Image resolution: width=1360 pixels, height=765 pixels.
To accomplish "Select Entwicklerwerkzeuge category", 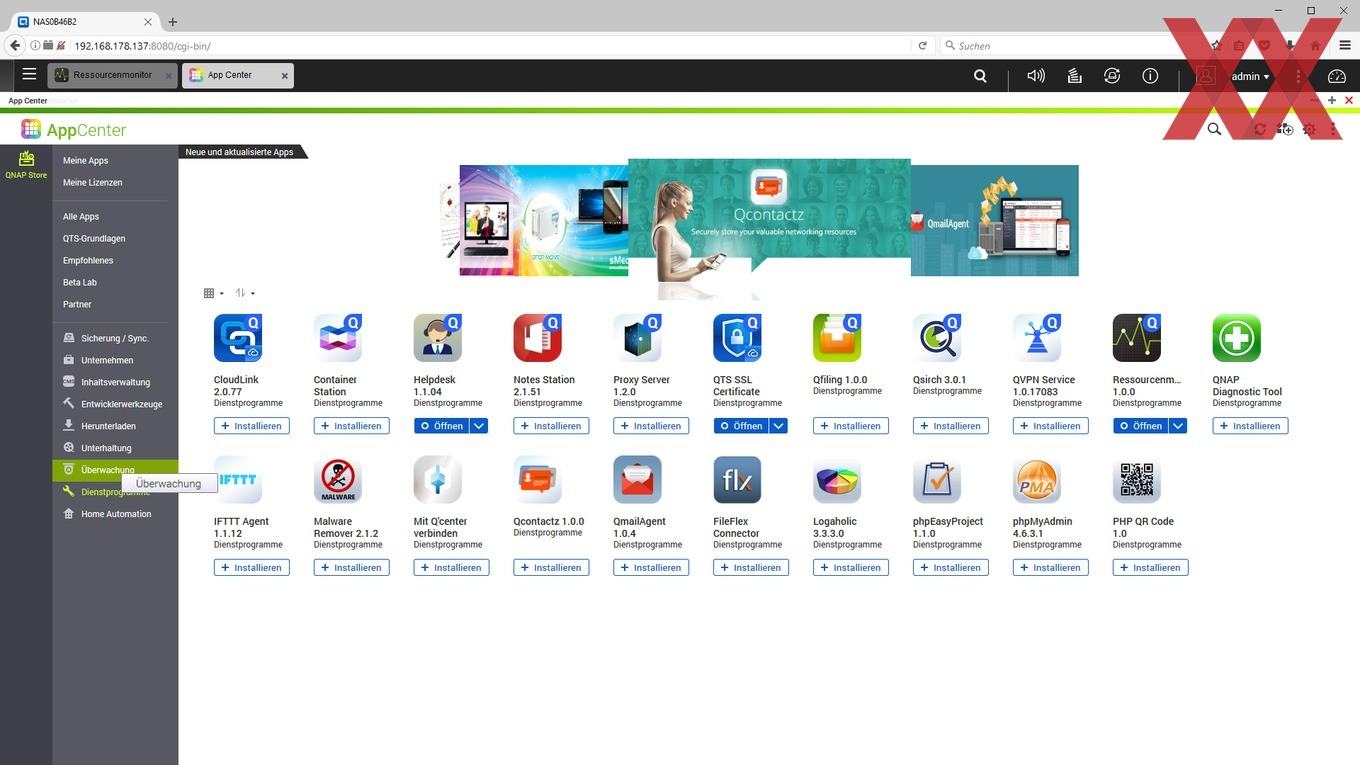I will pos(112,404).
